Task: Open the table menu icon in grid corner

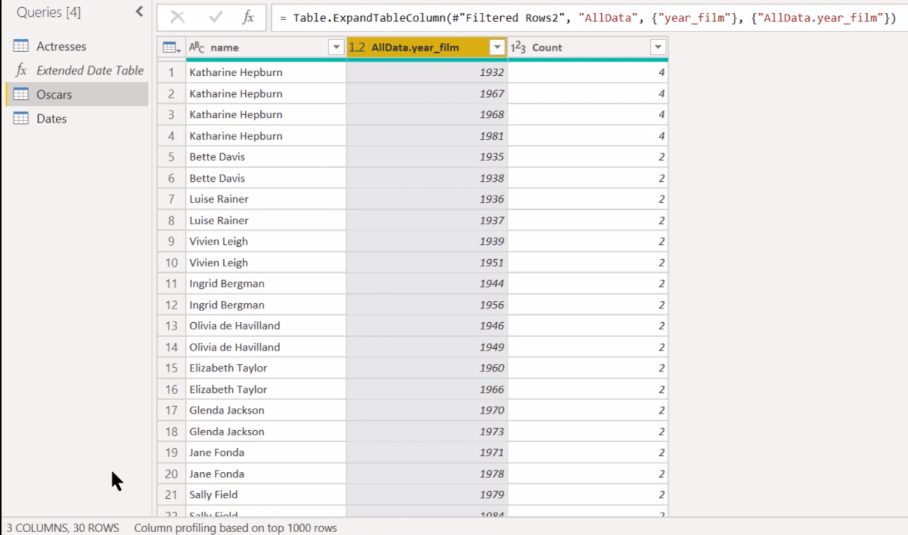Action: tap(171, 47)
